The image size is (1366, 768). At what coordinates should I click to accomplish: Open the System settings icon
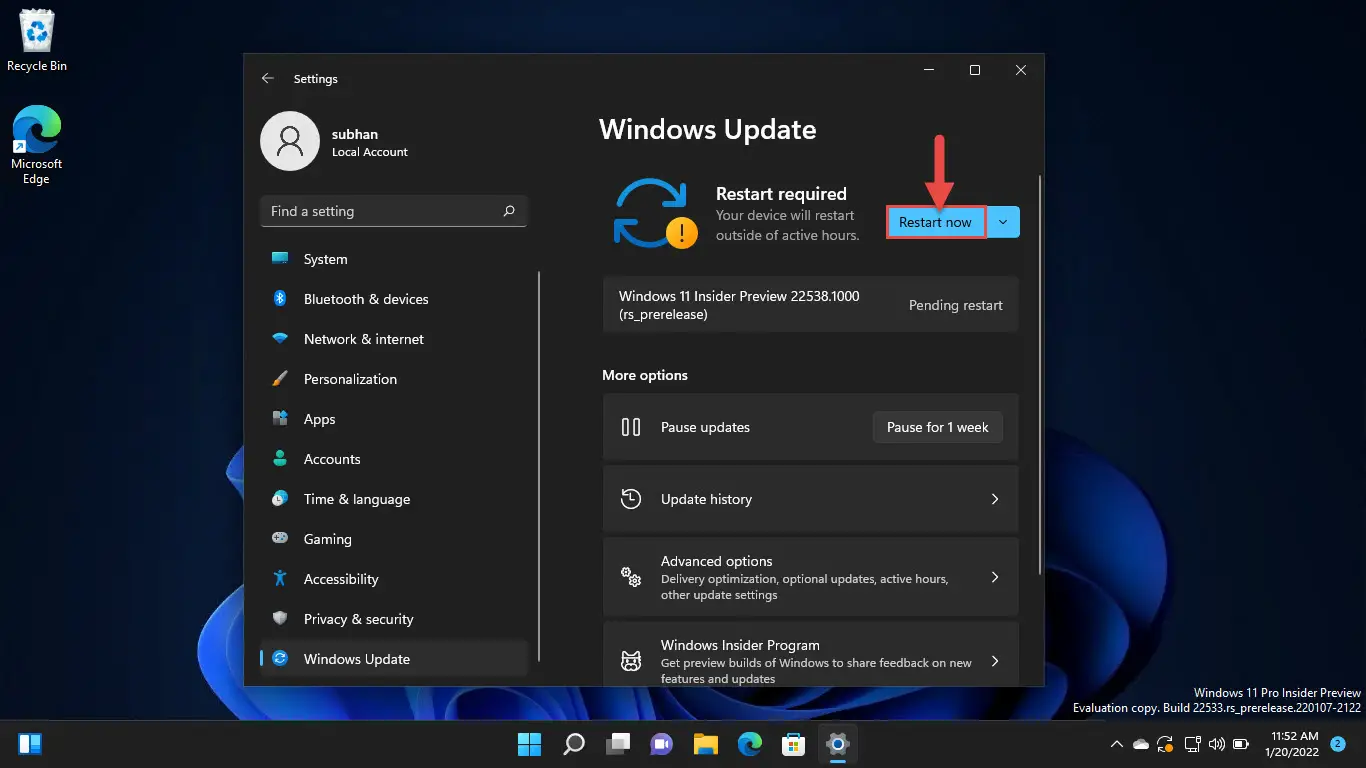tap(281, 259)
